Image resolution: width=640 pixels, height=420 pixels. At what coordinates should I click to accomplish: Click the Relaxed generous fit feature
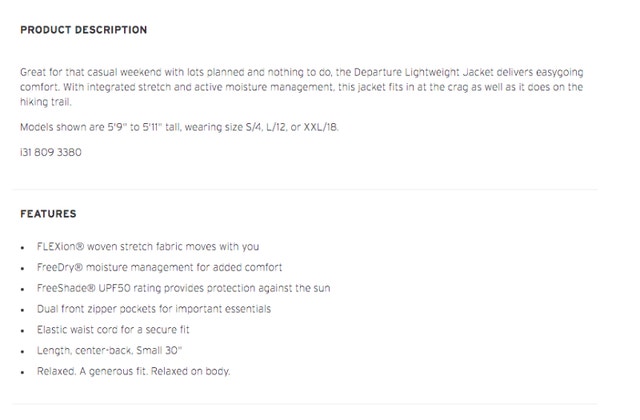pyautogui.click(x=133, y=371)
